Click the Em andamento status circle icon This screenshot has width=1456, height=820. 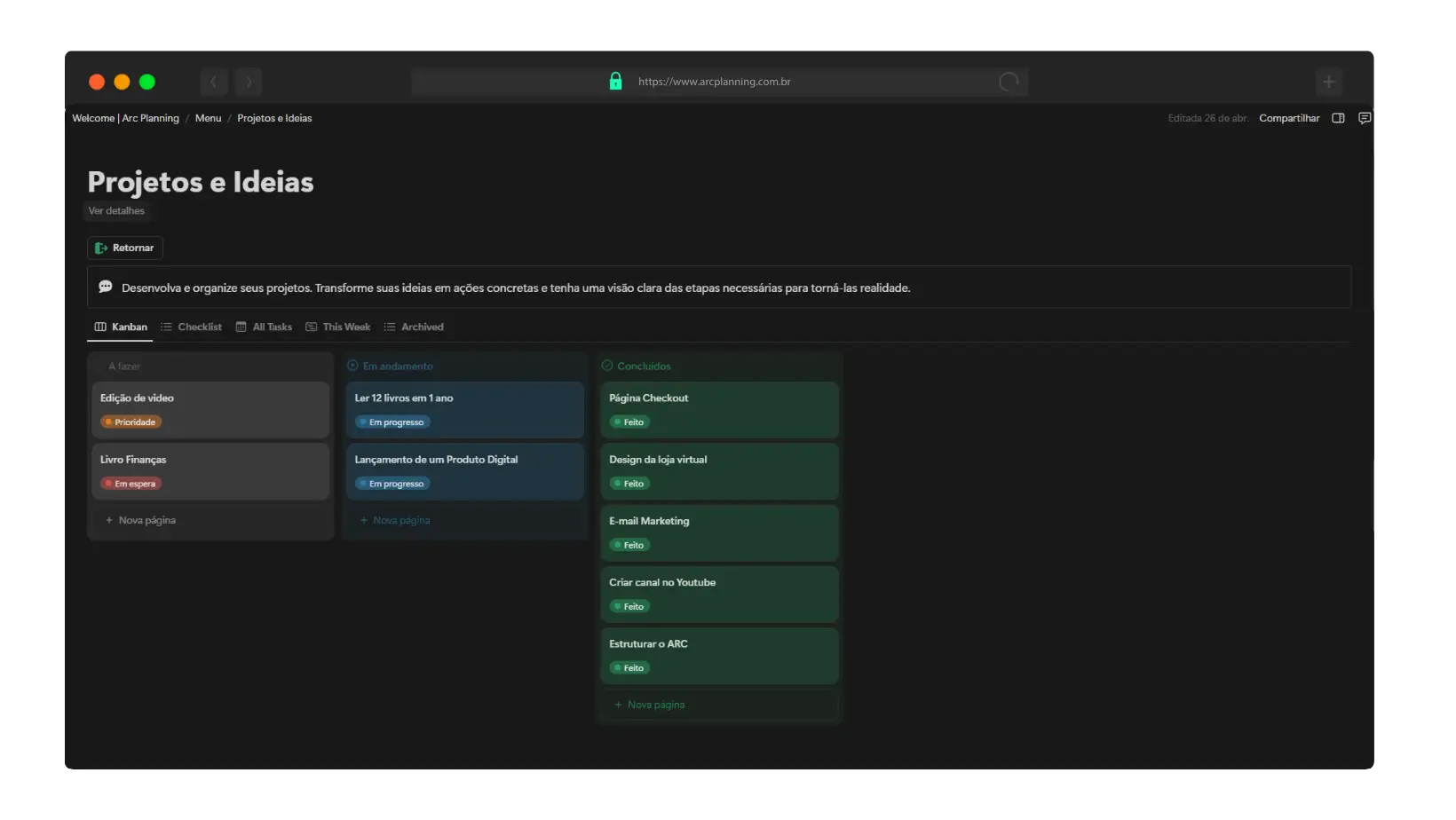point(352,366)
